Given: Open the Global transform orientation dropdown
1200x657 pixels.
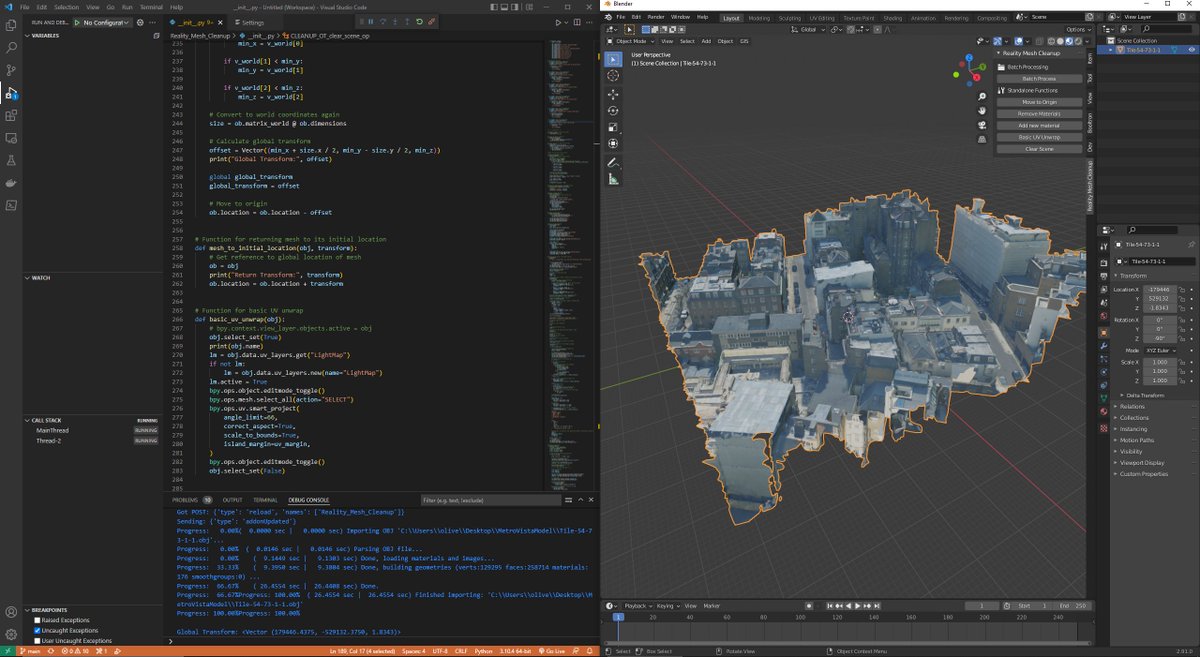Looking at the screenshot, I should click(x=807, y=29).
